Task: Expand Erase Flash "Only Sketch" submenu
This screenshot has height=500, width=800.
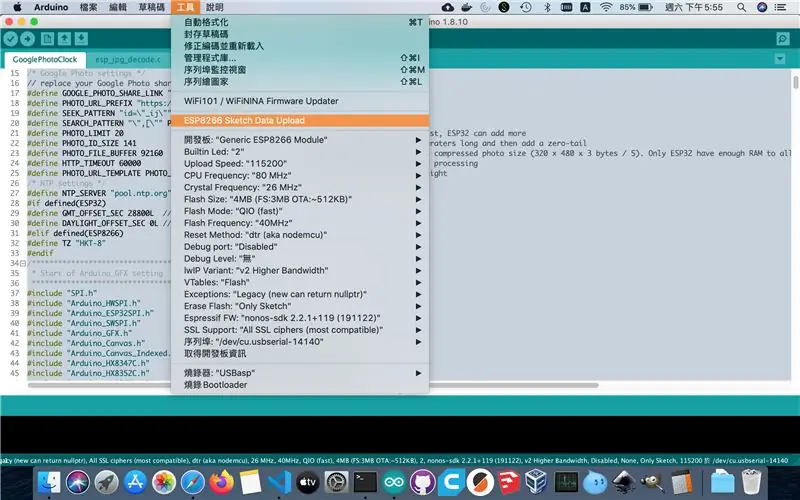Action: click(300, 306)
